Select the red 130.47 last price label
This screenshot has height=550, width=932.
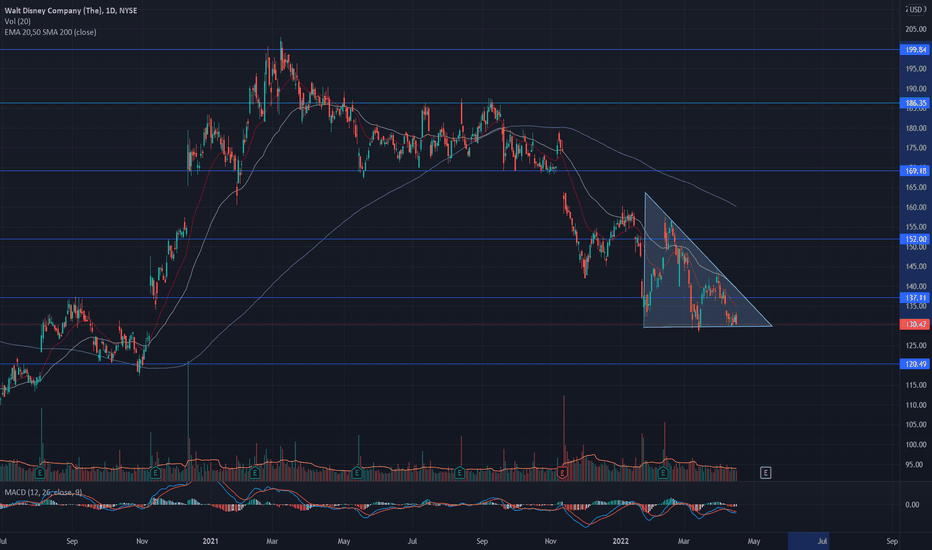[x=915, y=325]
